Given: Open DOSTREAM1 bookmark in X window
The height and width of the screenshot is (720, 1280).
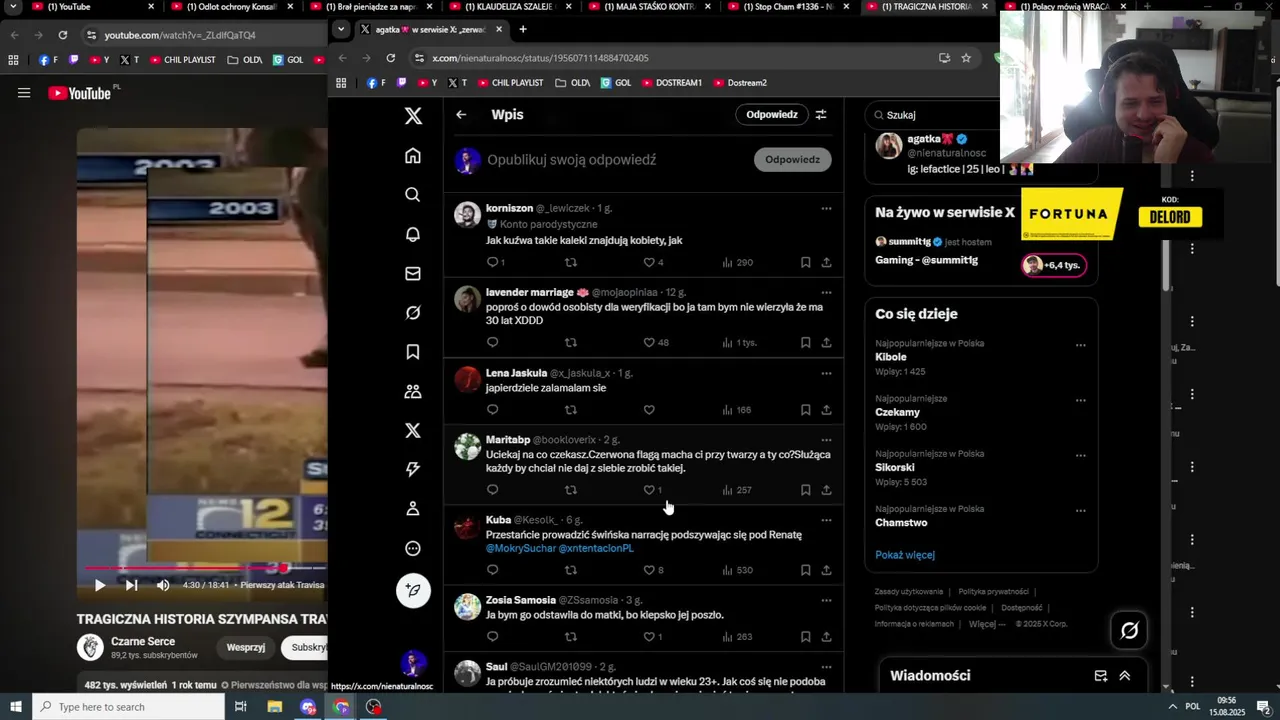Looking at the screenshot, I should 672,83.
